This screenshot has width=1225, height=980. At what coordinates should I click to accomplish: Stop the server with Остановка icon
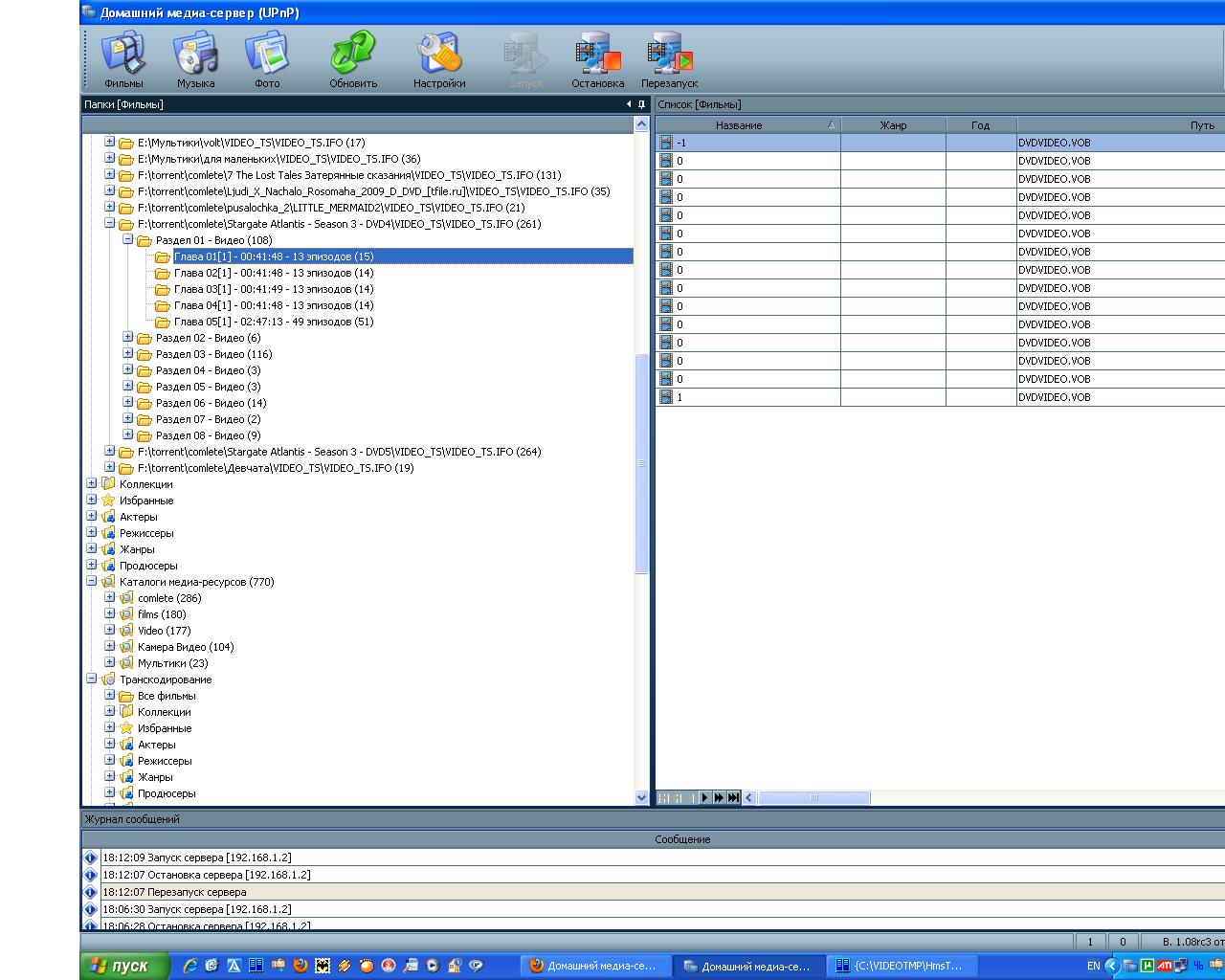(x=597, y=59)
